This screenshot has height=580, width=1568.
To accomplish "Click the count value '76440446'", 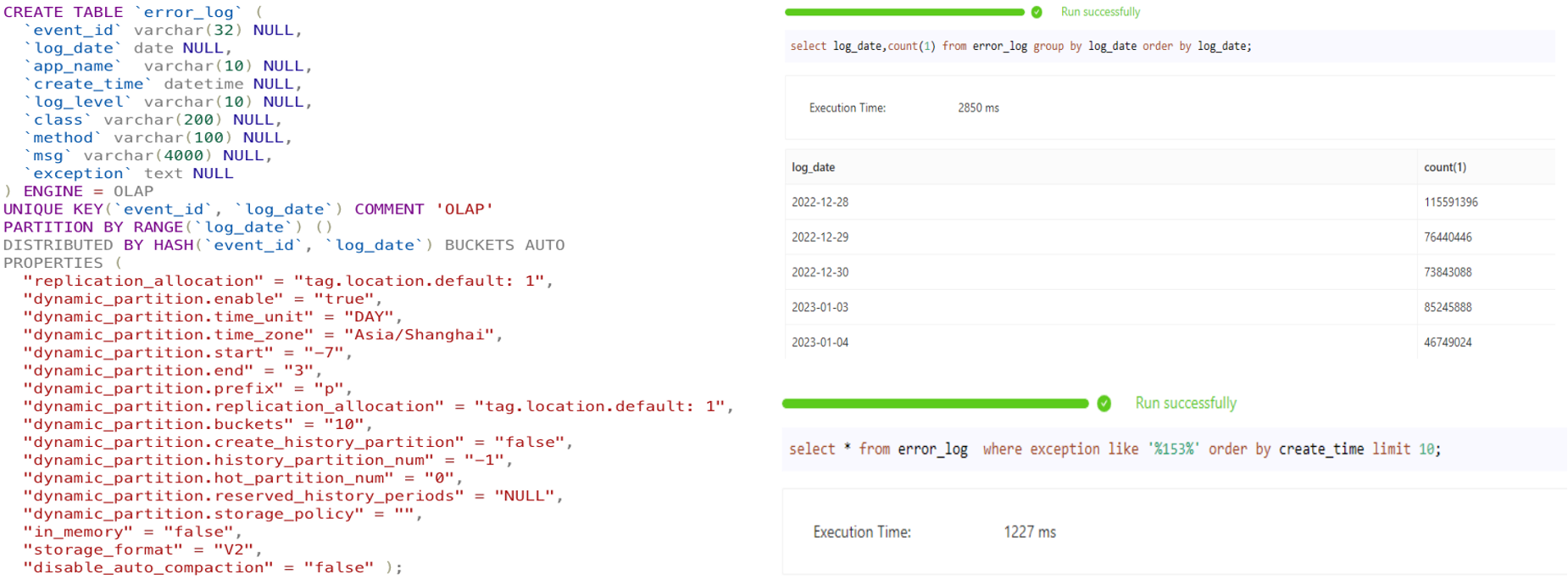I will coord(1448,237).
